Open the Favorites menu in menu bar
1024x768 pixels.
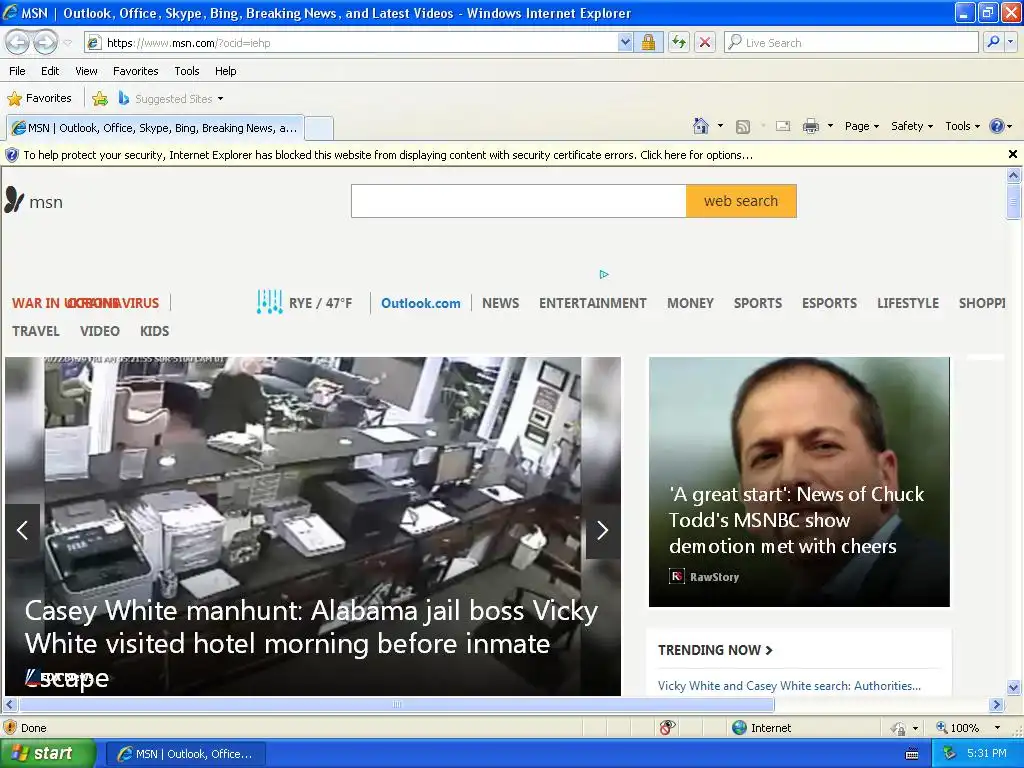135,71
